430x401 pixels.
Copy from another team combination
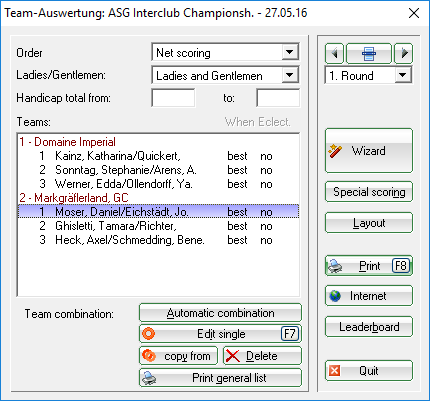(x=178, y=356)
